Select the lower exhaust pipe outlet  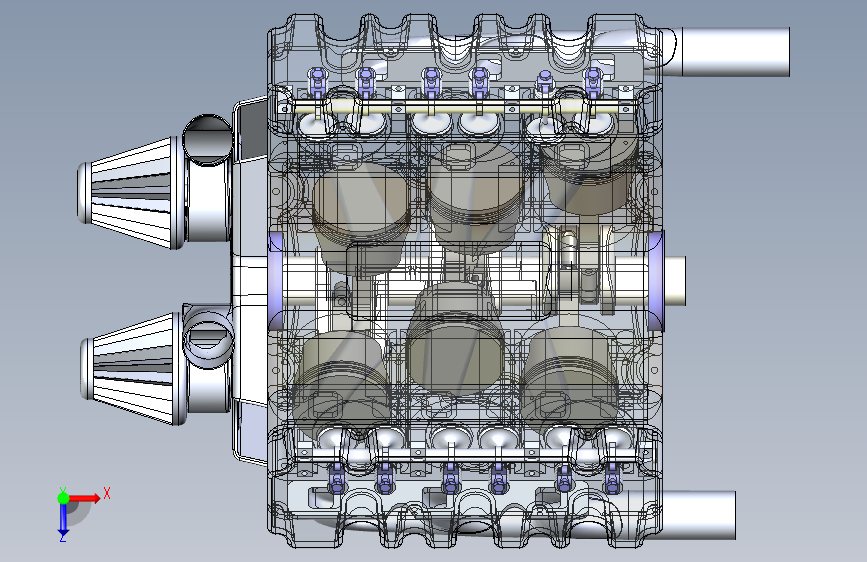pyautogui.click(x=699, y=515)
